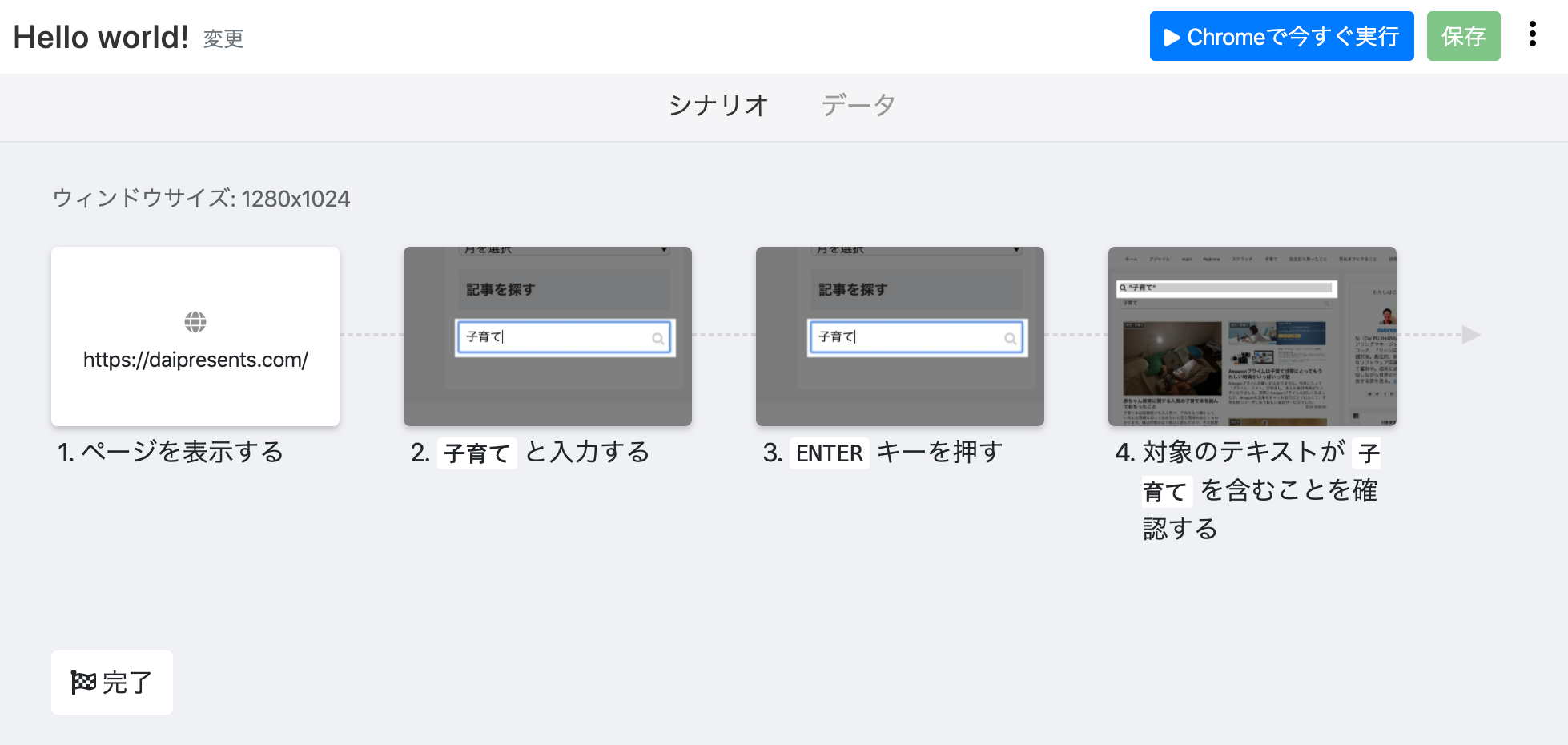Image resolution: width=1568 pixels, height=745 pixels.
Task: Click magnifier icon in step 3 thumbnail
Action: (1010, 339)
